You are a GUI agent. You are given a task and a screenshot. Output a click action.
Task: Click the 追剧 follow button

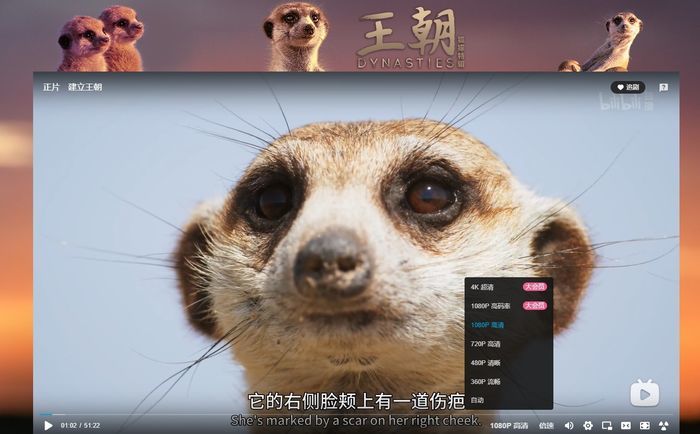pyautogui.click(x=628, y=88)
